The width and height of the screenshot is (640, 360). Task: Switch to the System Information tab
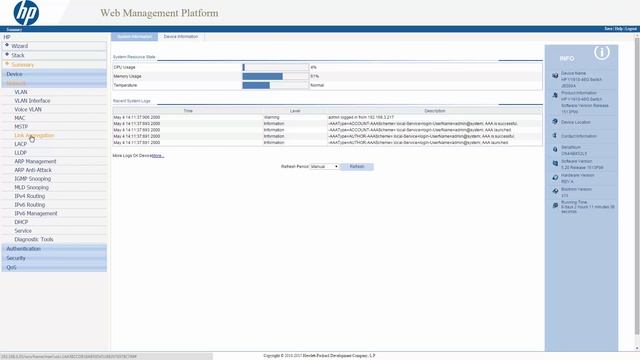(134, 36)
